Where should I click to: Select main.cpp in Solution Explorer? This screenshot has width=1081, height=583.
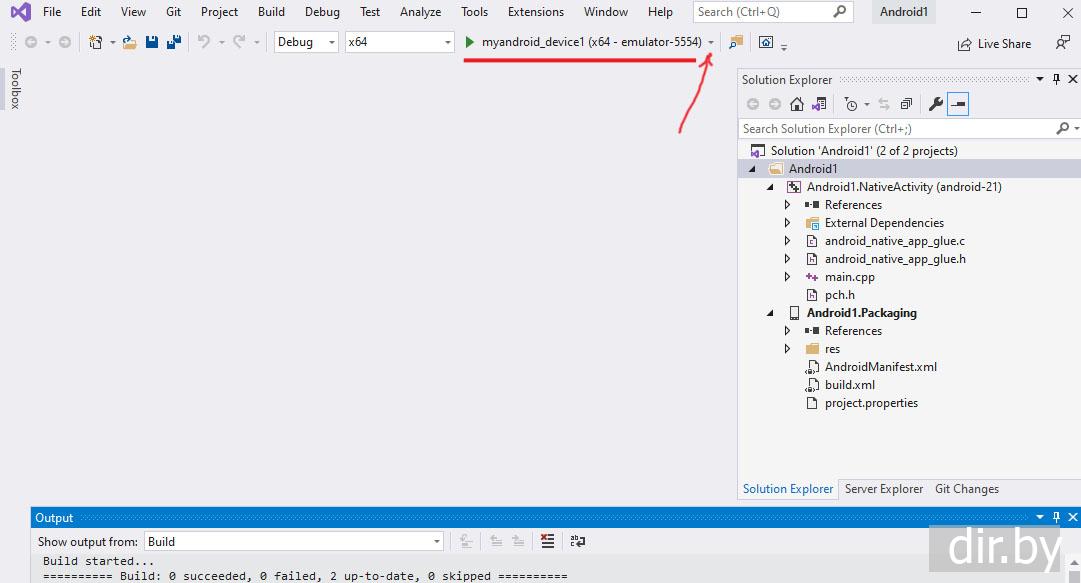pyautogui.click(x=849, y=277)
